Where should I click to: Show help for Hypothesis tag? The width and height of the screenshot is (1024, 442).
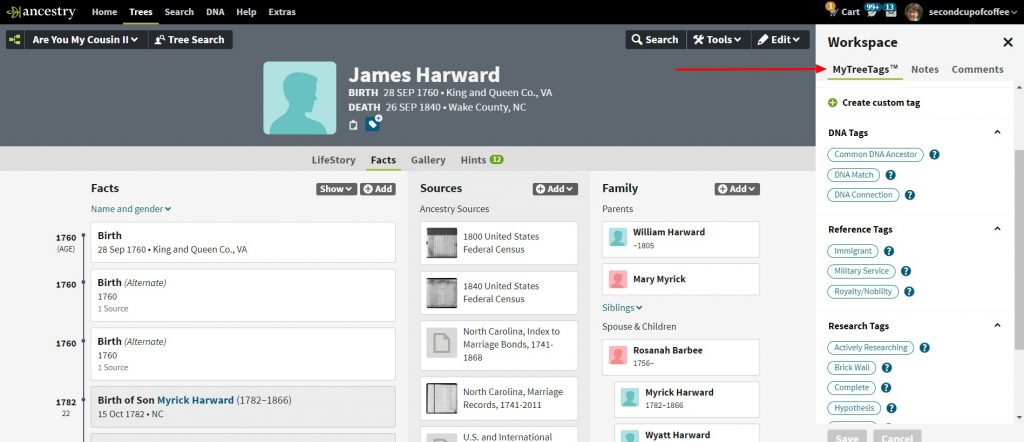tap(891, 408)
